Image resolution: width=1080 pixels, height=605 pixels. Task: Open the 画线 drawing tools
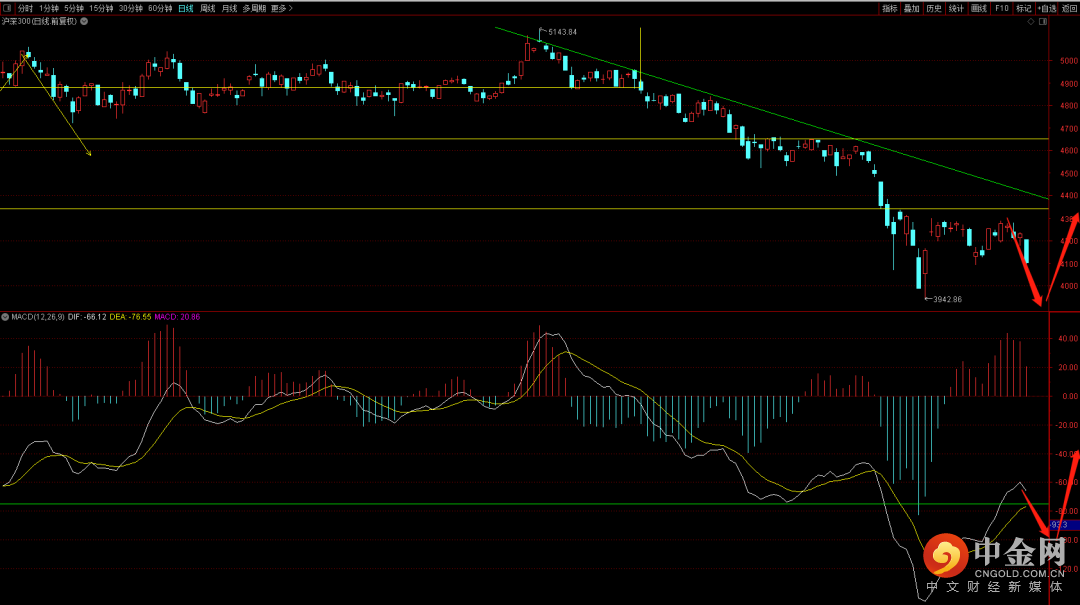click(979, 8)
